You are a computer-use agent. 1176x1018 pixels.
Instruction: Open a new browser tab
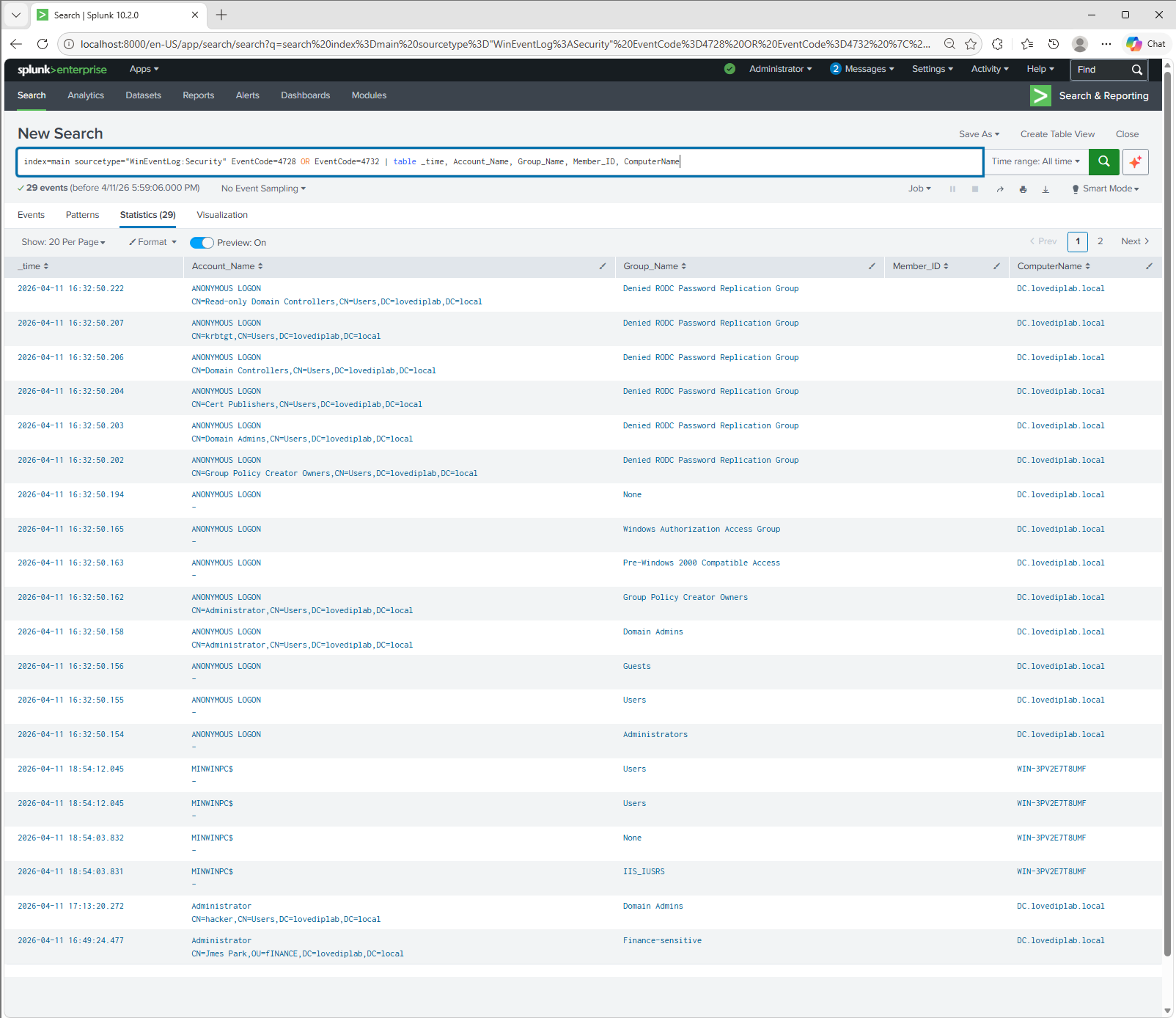[221, 15]
